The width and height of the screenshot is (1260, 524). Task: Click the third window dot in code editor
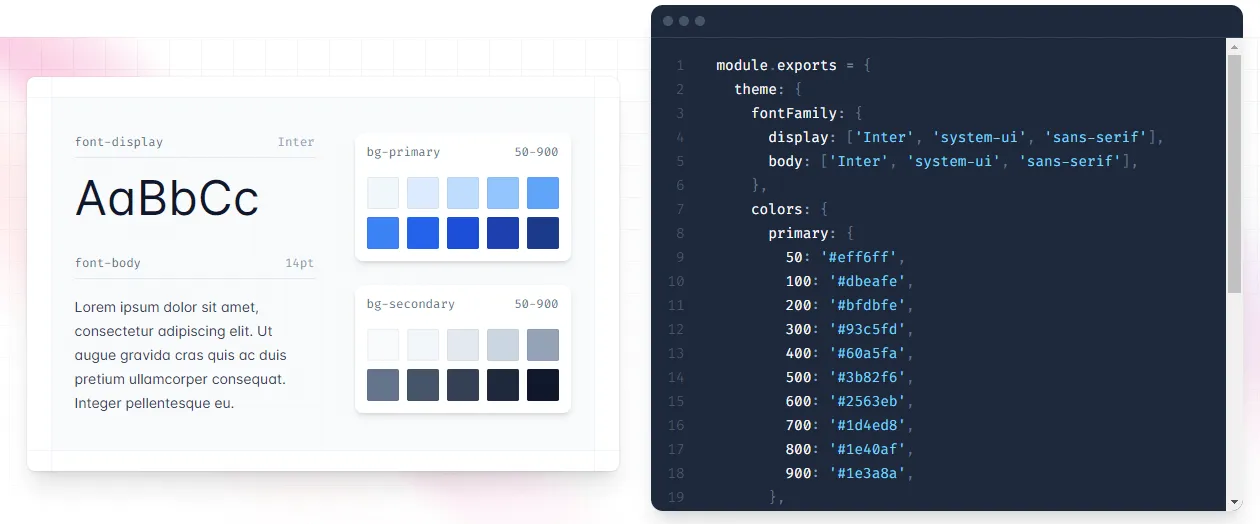tap(700, 21)
